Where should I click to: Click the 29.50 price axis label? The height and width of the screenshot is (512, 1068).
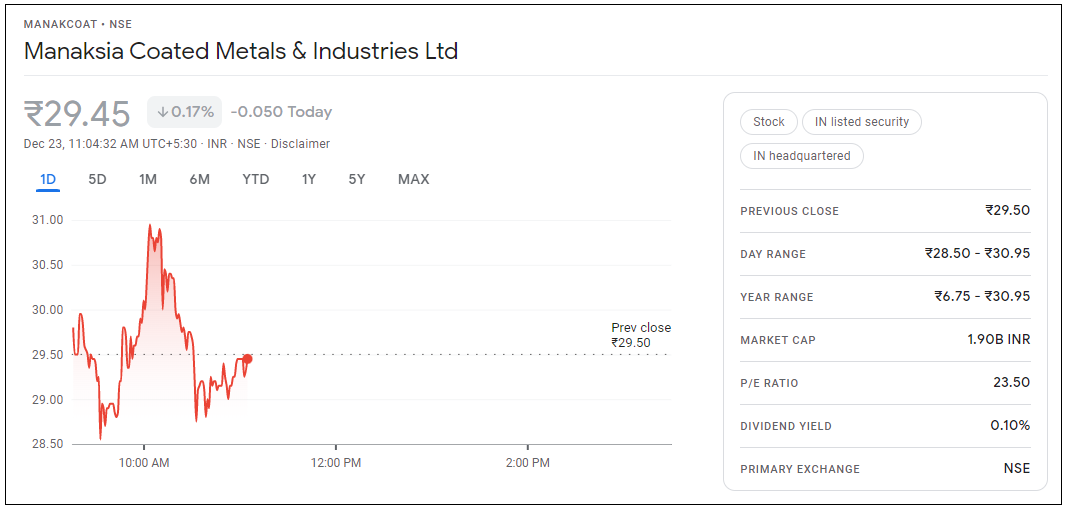48,355
